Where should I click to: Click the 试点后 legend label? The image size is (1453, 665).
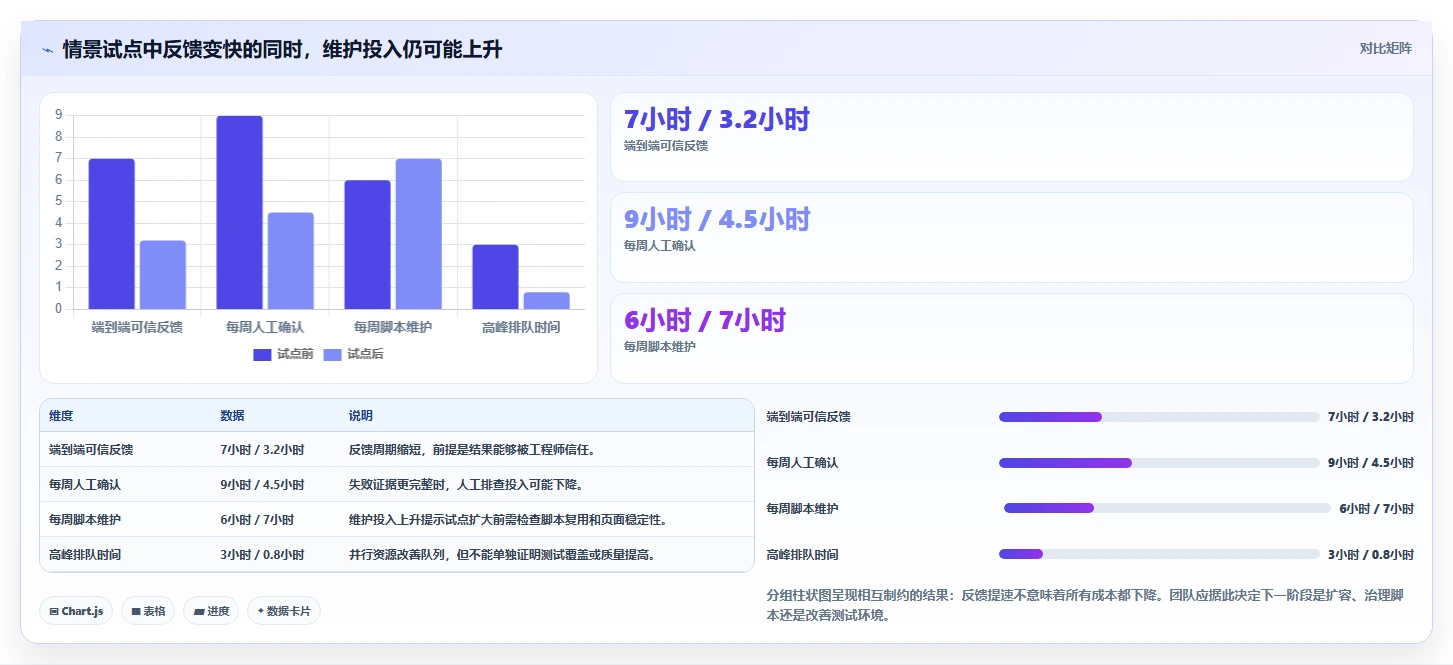[365, 354]
